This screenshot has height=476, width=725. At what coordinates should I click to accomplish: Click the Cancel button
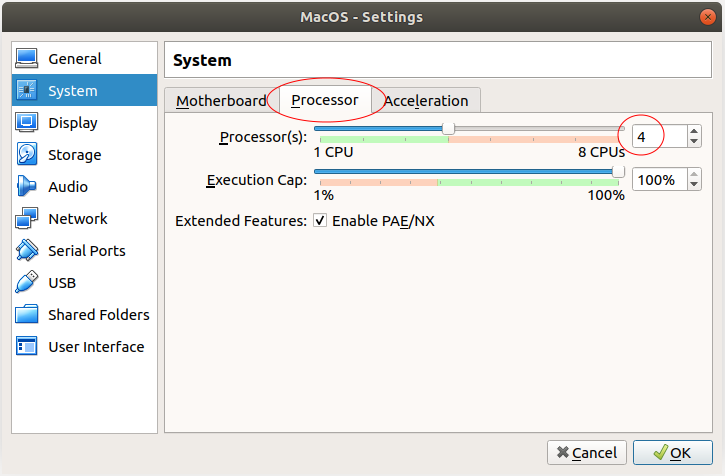[587, 452]
